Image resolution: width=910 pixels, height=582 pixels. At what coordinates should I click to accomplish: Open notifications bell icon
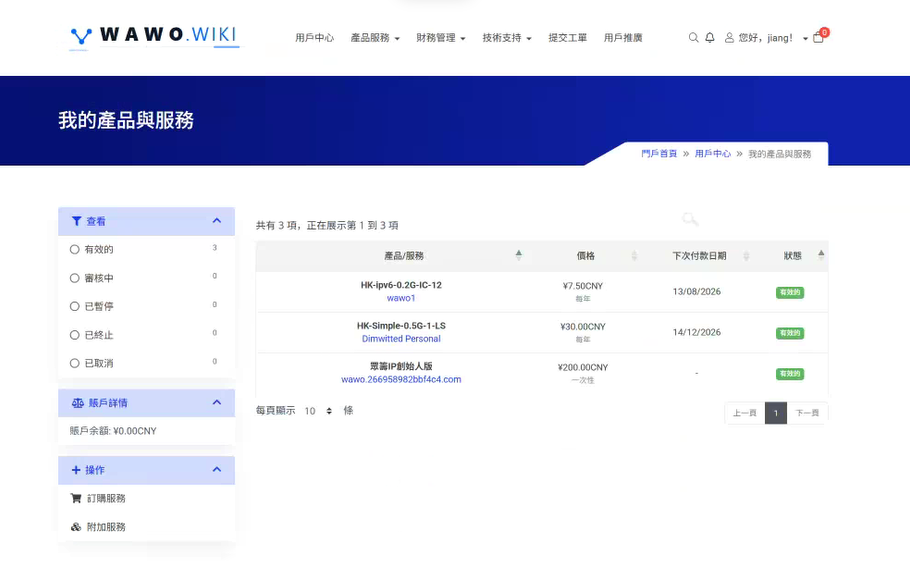[x=710, y=38]
